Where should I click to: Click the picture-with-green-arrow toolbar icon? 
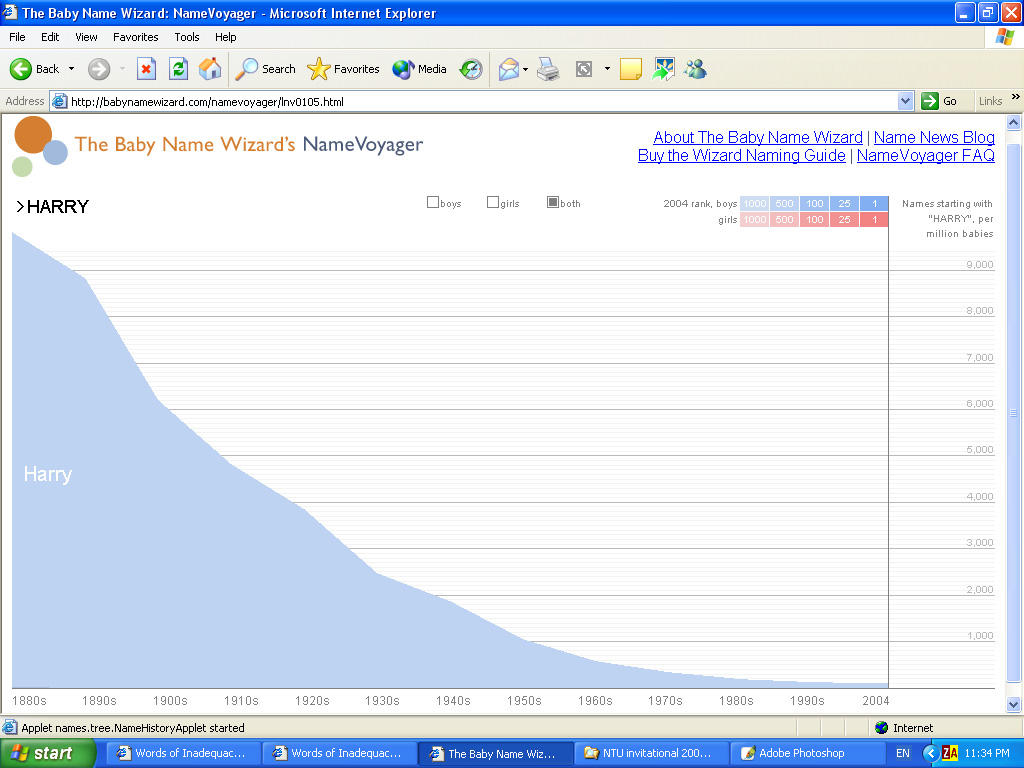[x=663, y=69]
